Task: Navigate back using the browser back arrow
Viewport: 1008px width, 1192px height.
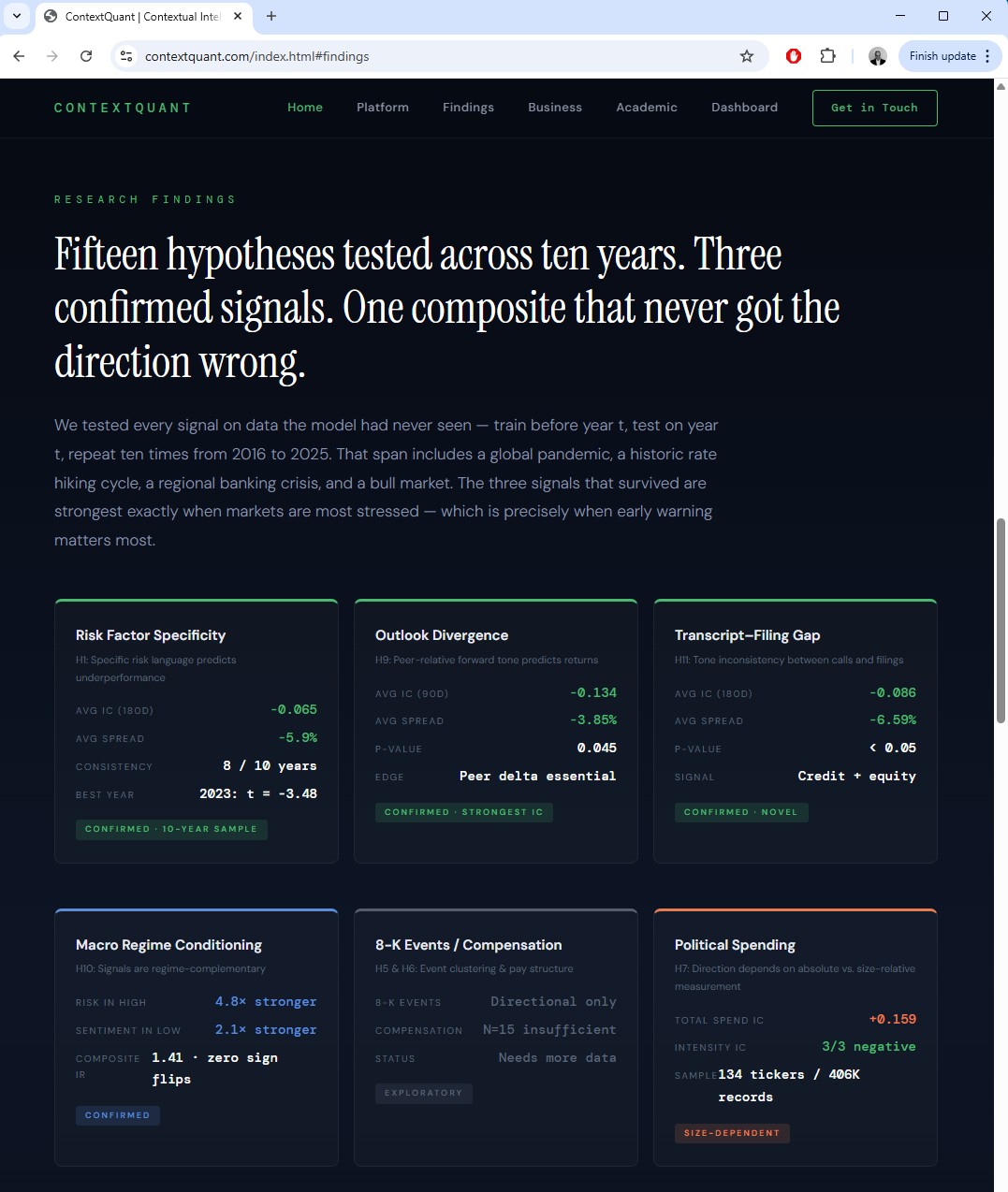Action: click(19, 56)
